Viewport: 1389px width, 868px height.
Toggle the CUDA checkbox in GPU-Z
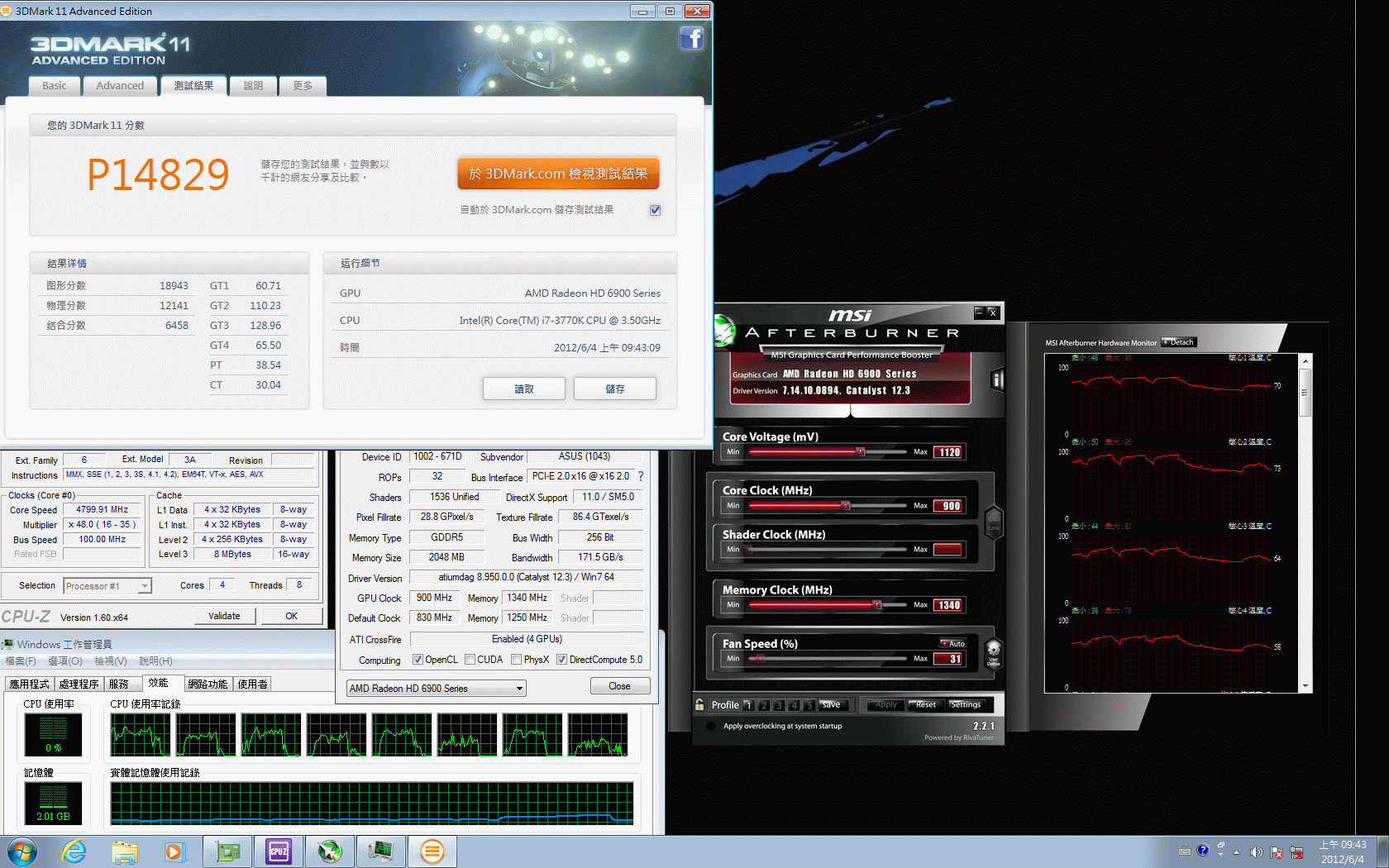point(470,660)
